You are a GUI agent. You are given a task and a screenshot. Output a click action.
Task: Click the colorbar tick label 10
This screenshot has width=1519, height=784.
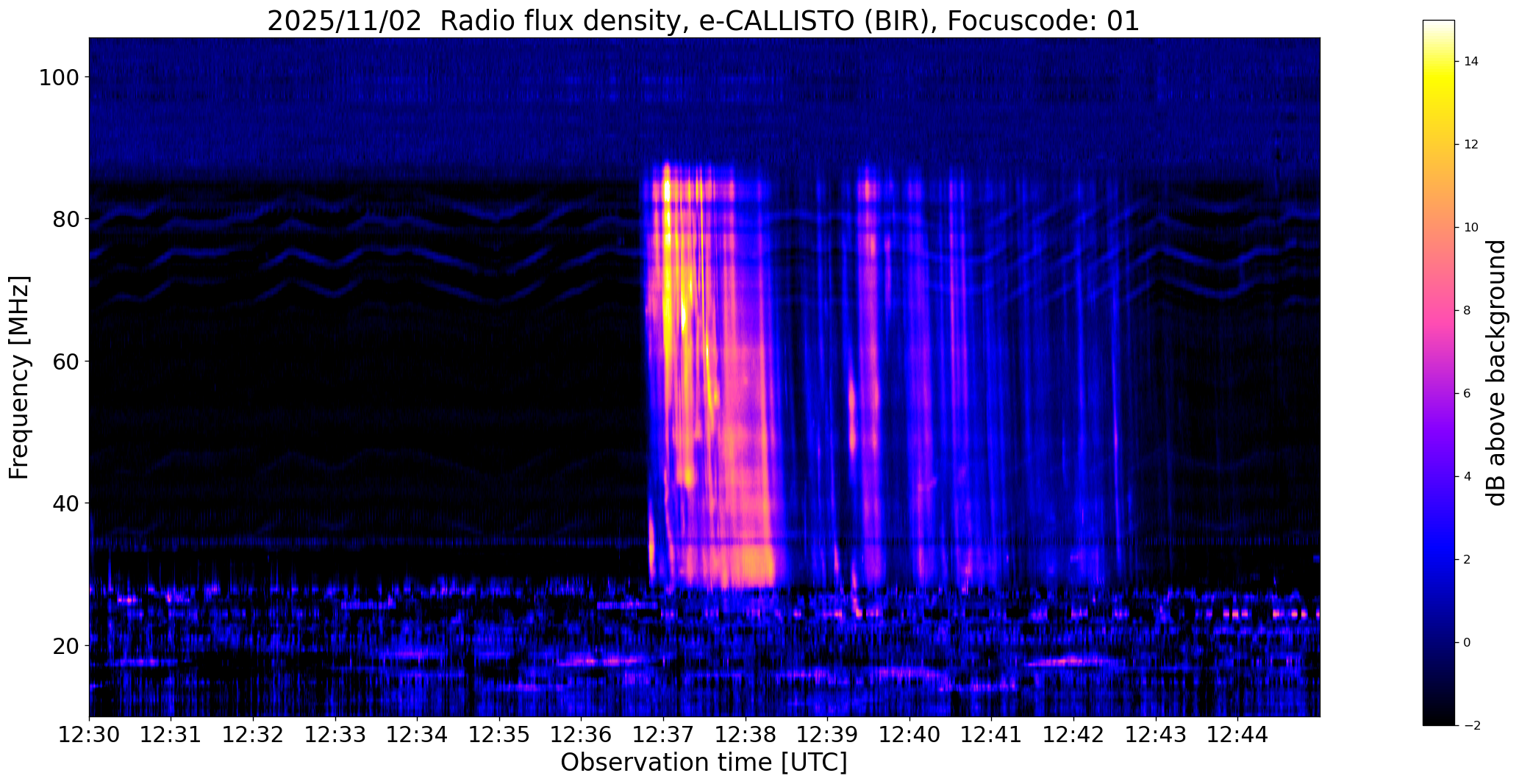click(x=1471, y=228)
